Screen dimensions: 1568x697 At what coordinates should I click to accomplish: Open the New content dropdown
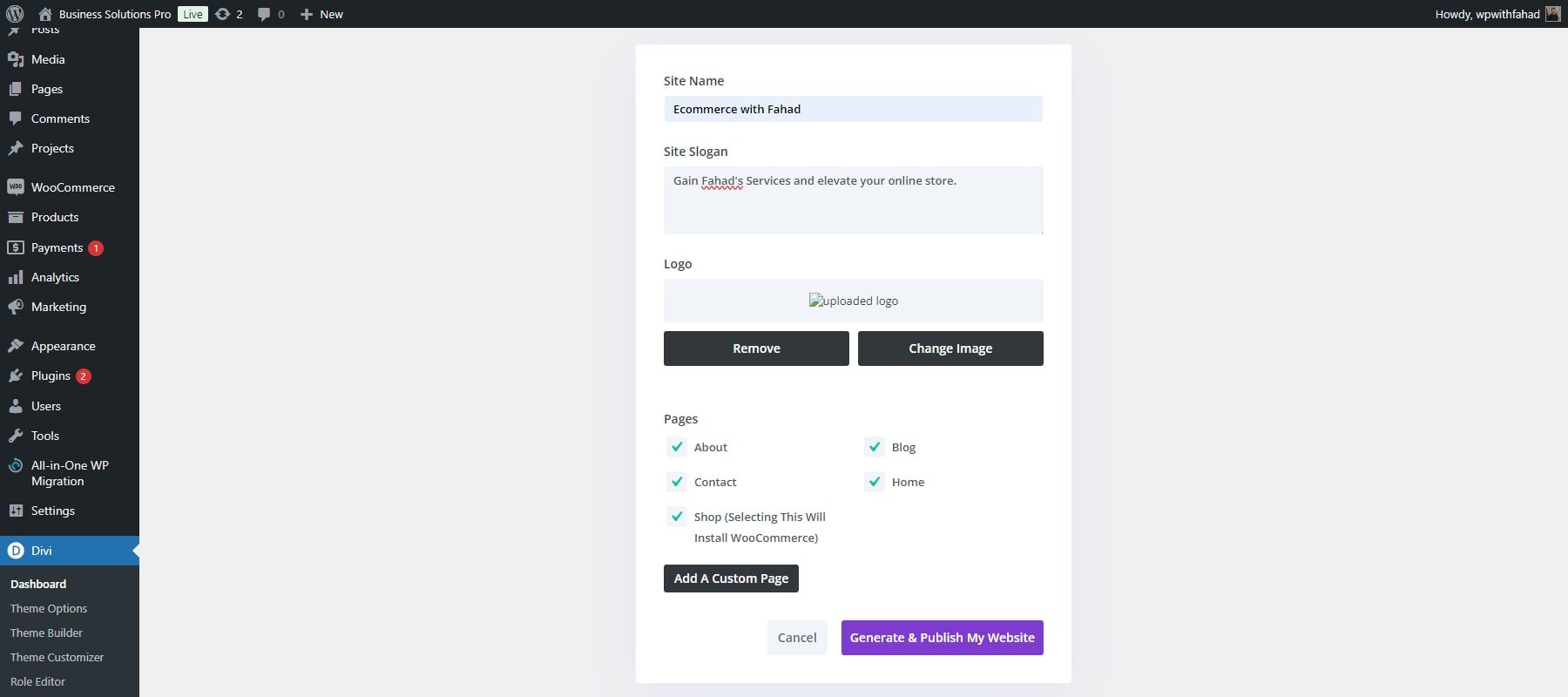point(321,14)
